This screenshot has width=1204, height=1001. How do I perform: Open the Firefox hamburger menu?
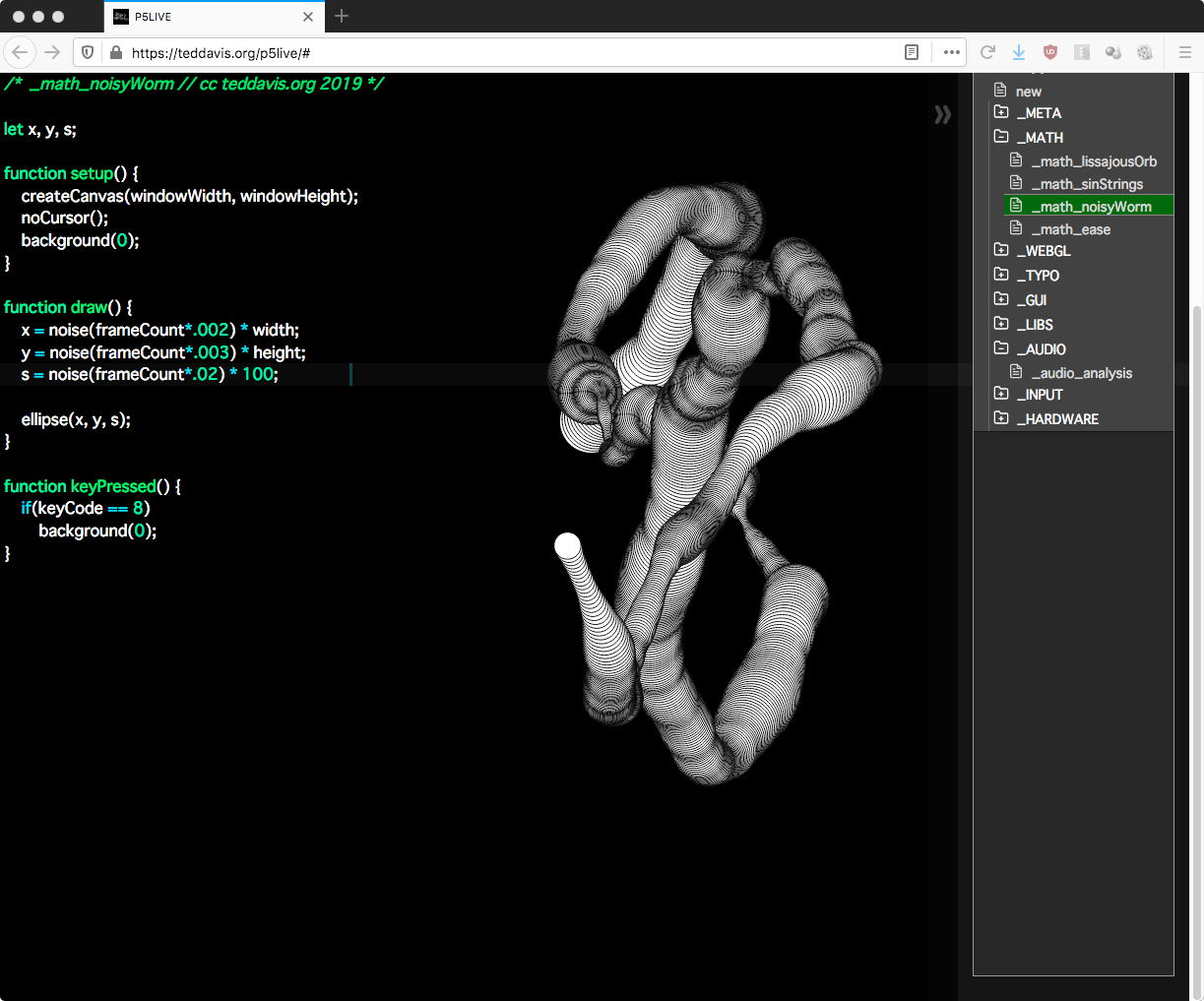[1184, 52]
